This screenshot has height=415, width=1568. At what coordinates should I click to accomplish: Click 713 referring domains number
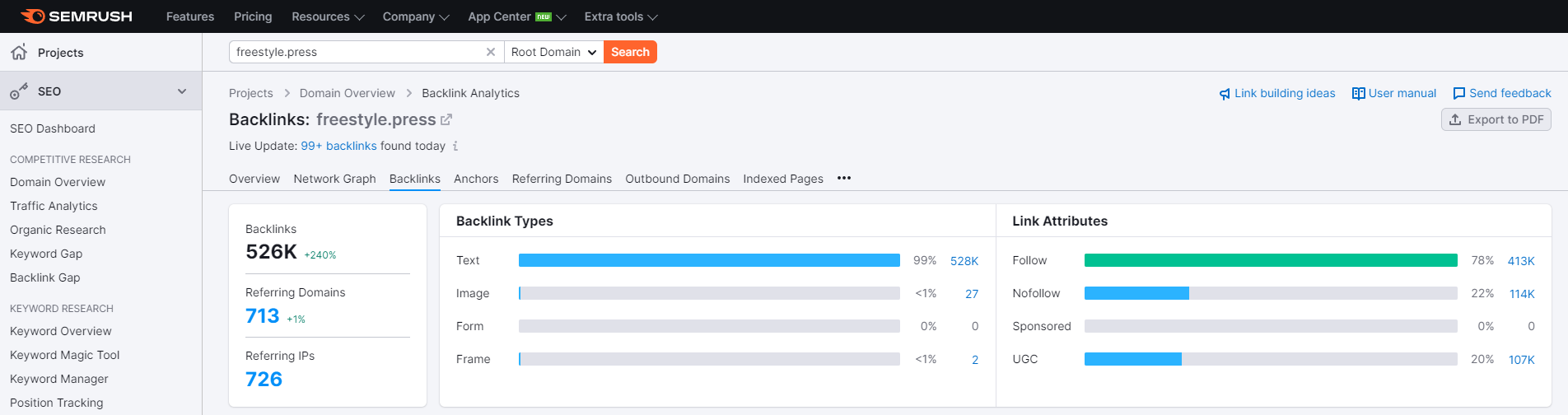pos(263,315)
